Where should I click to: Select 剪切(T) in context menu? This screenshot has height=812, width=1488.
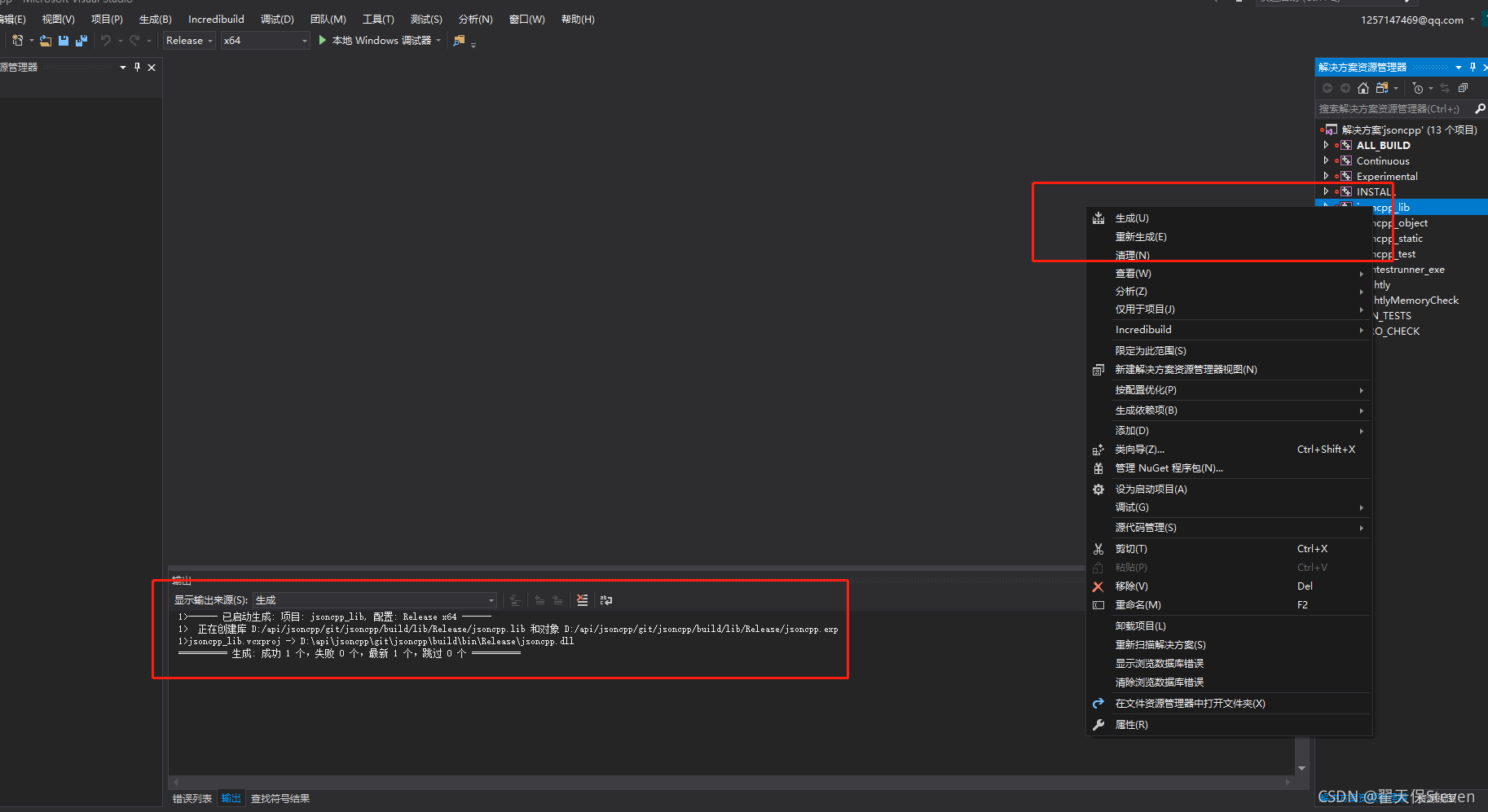point(1230,549)
